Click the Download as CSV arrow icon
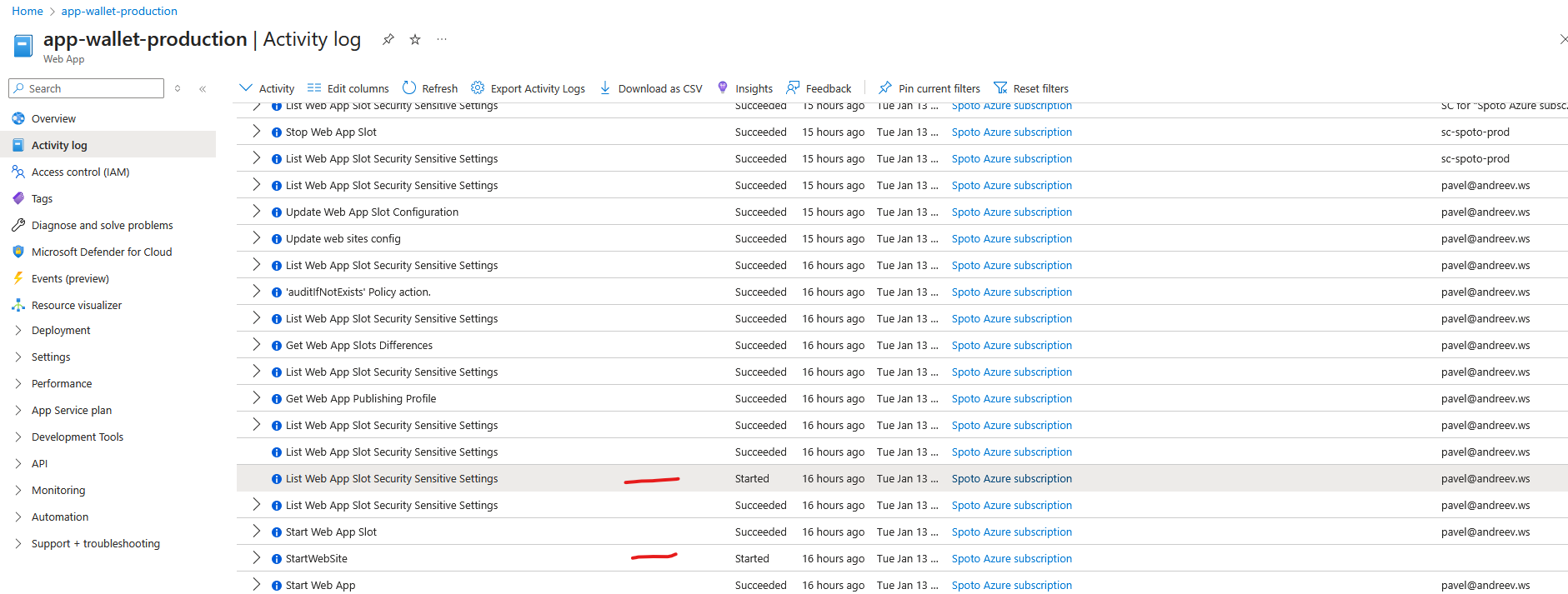Screen dimensions: 1568x594 tap(605, 87)
